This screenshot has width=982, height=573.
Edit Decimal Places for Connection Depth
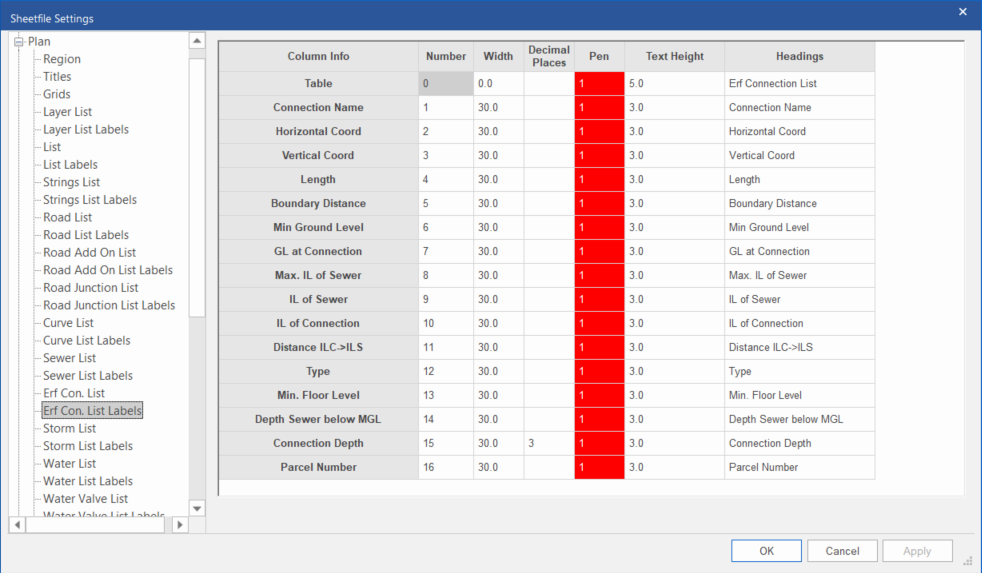click(x=548, y=443)
